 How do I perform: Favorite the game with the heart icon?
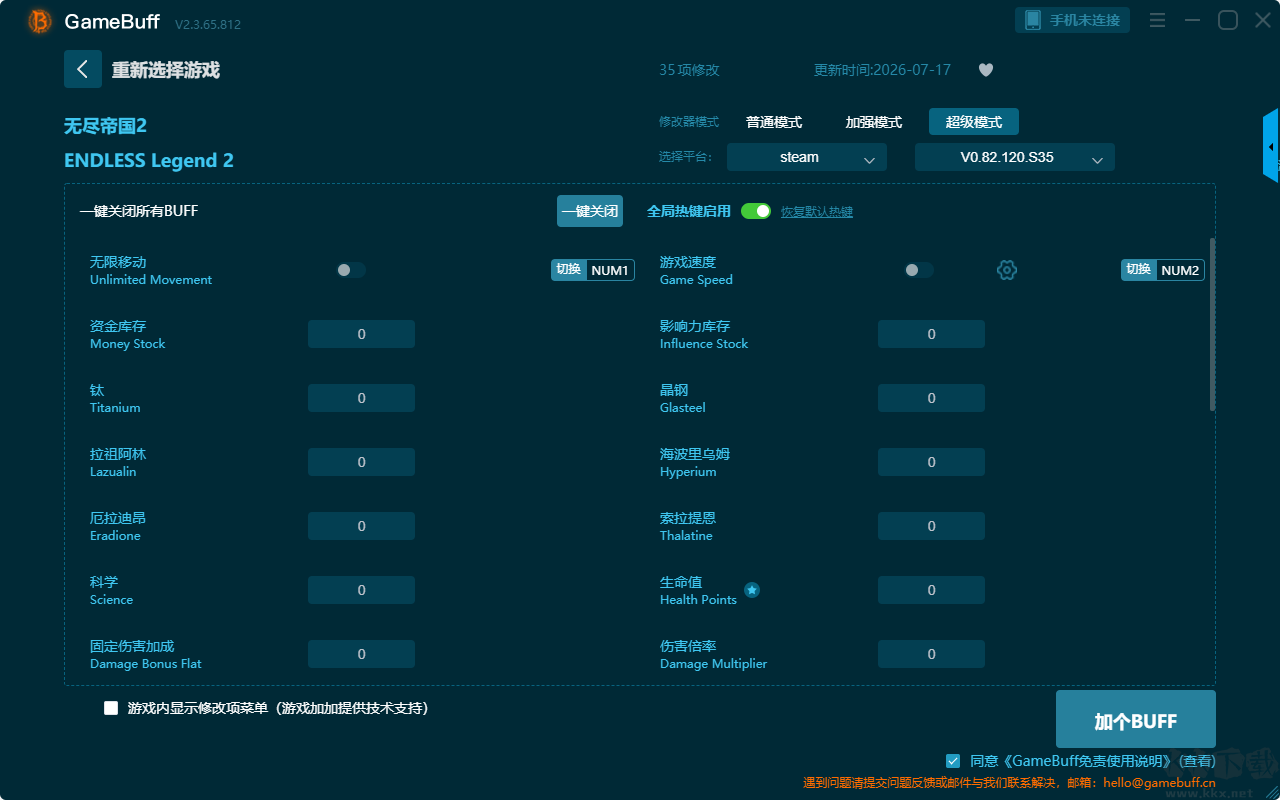coord(986,70)
